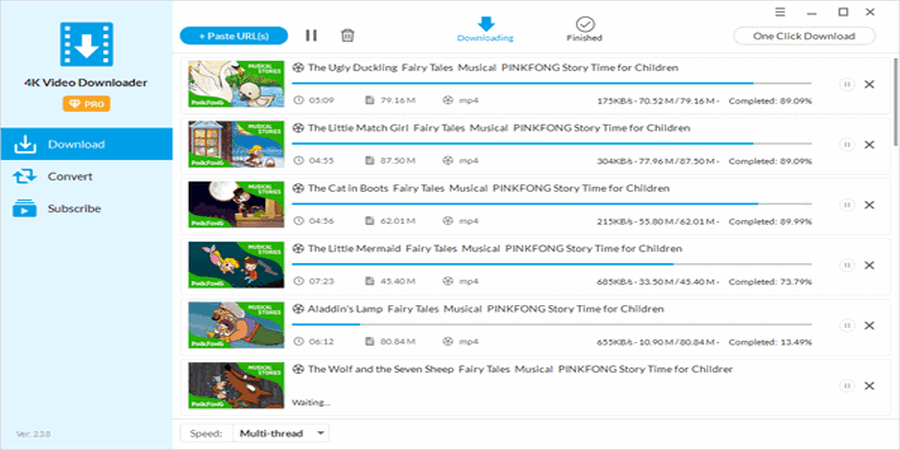Open the Speed Multi-thread dropdown
900x450 pixels.
pyautogui.click(x=281, y=433)
